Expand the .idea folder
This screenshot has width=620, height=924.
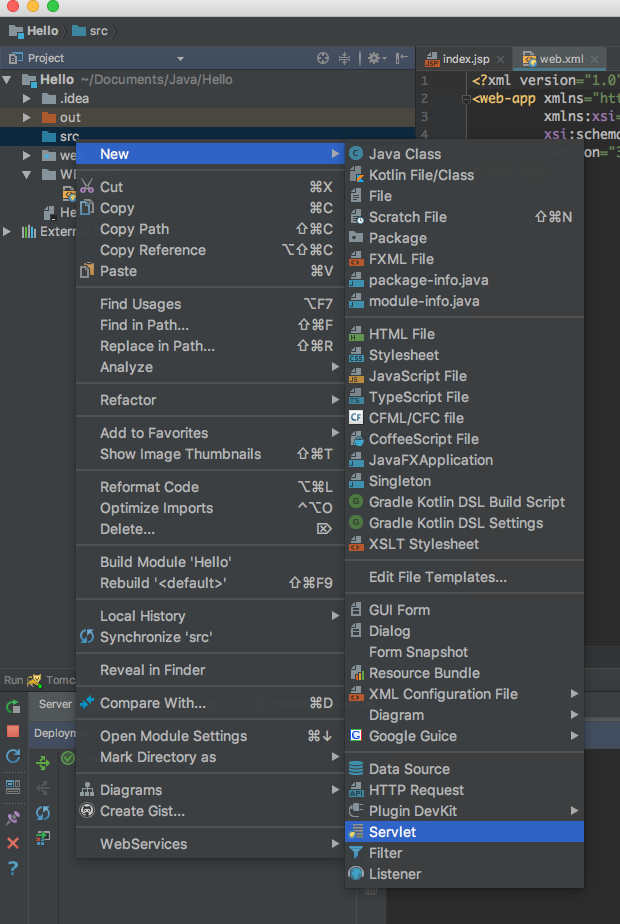pos(27,98)
